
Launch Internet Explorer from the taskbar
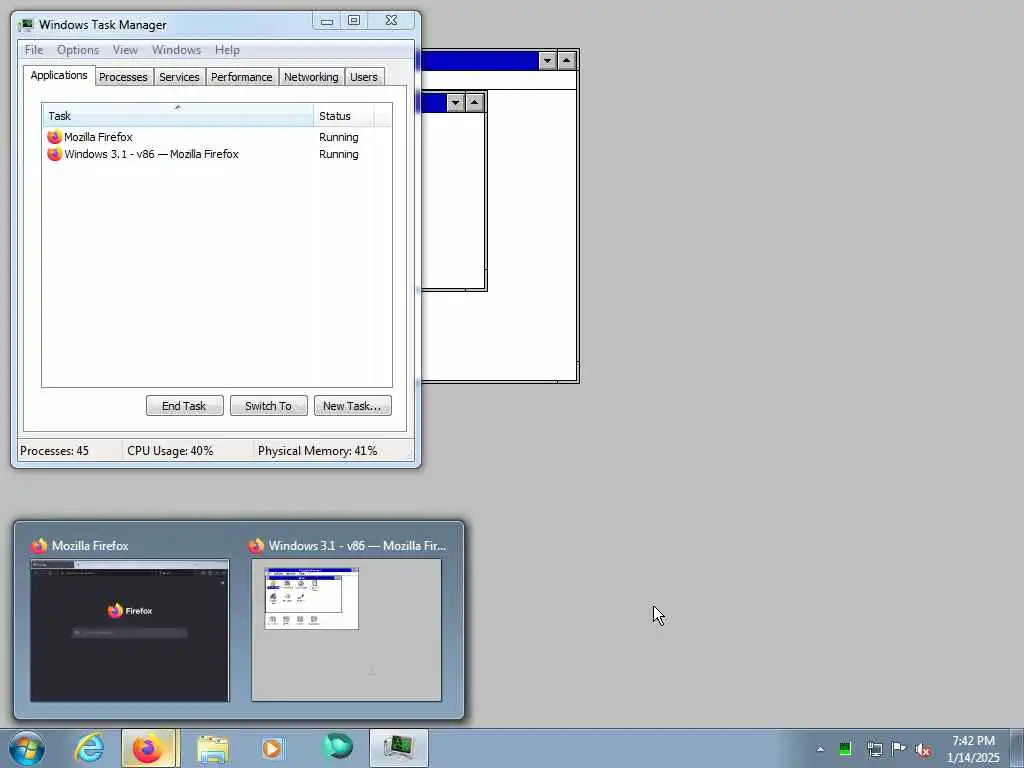click(x=89, y=748)
